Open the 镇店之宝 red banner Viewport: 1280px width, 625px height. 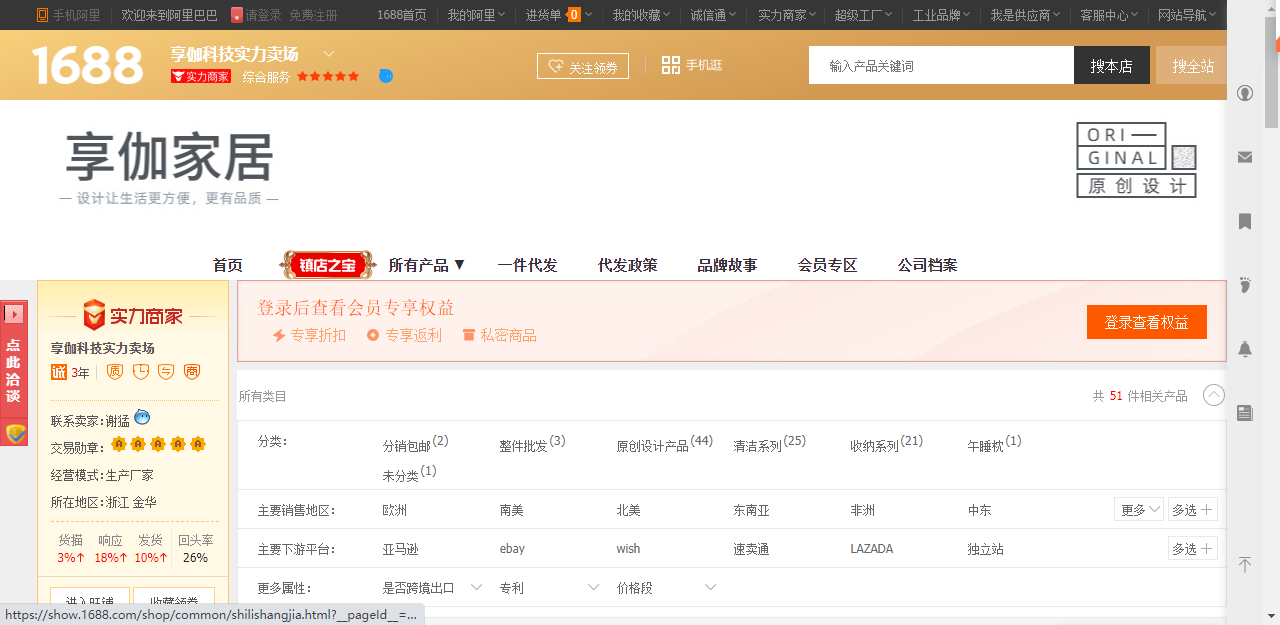[x=327, y=265]
